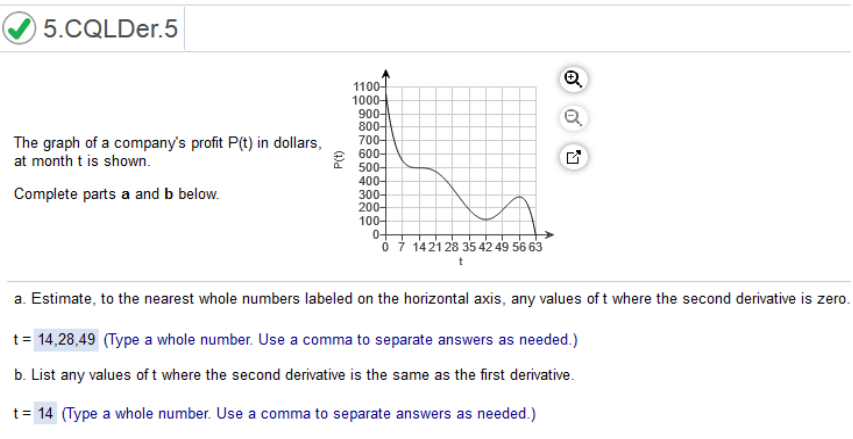
Task: Click hint text after part b answer
Action: [x=299, y=414]
